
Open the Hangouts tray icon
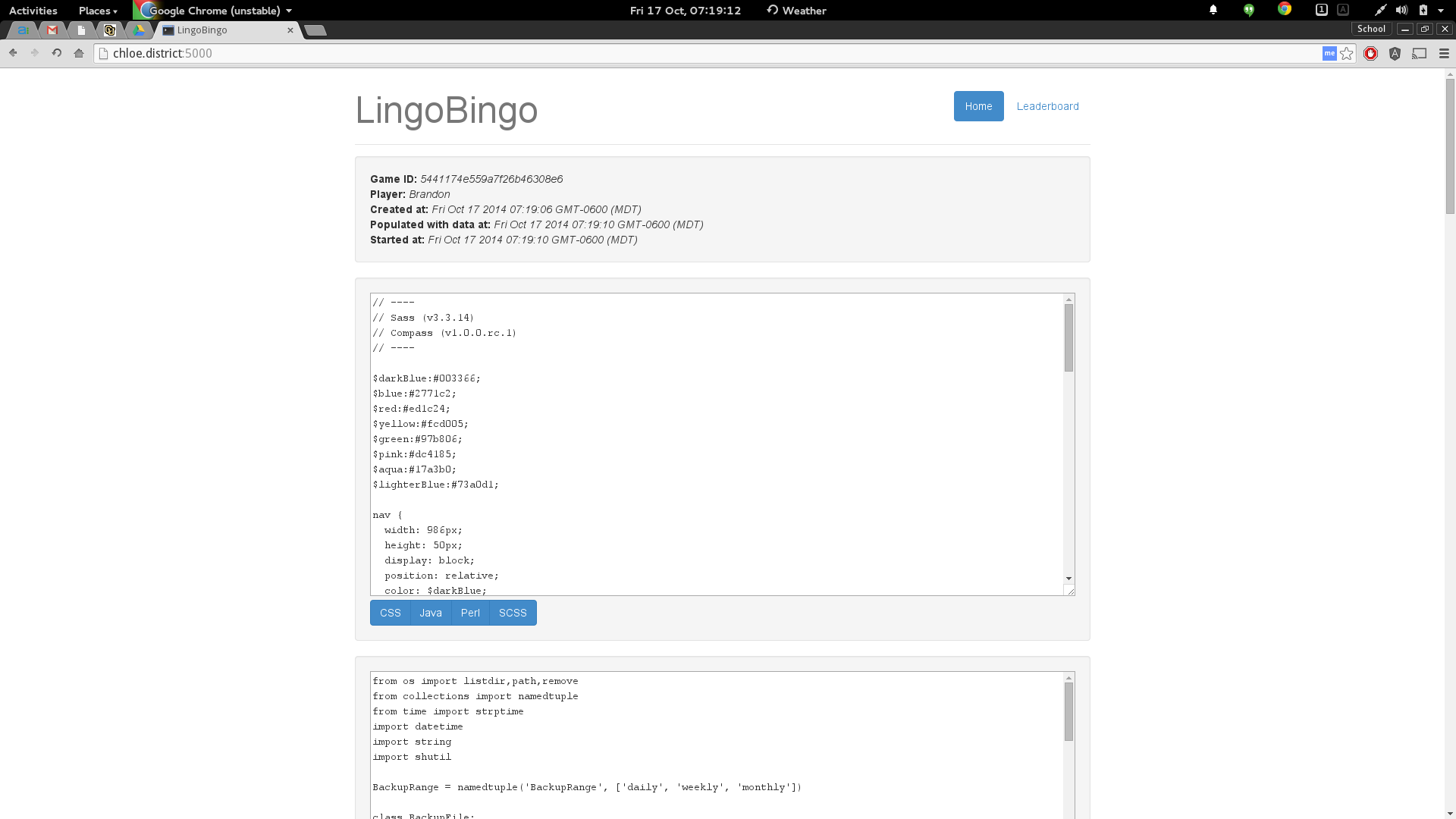(1249, 10)
